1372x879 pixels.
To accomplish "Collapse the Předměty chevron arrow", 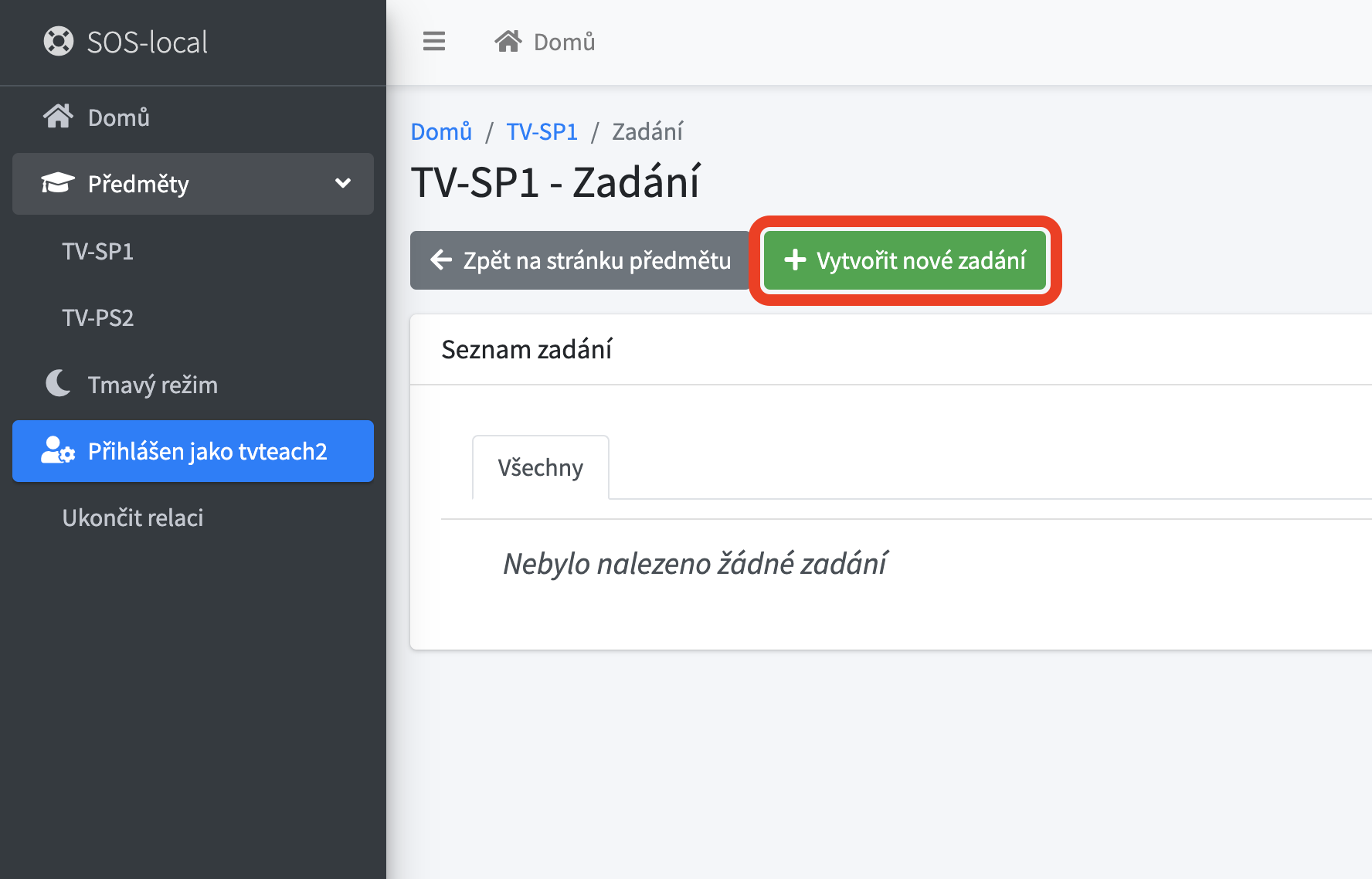I will pos(343,184).
